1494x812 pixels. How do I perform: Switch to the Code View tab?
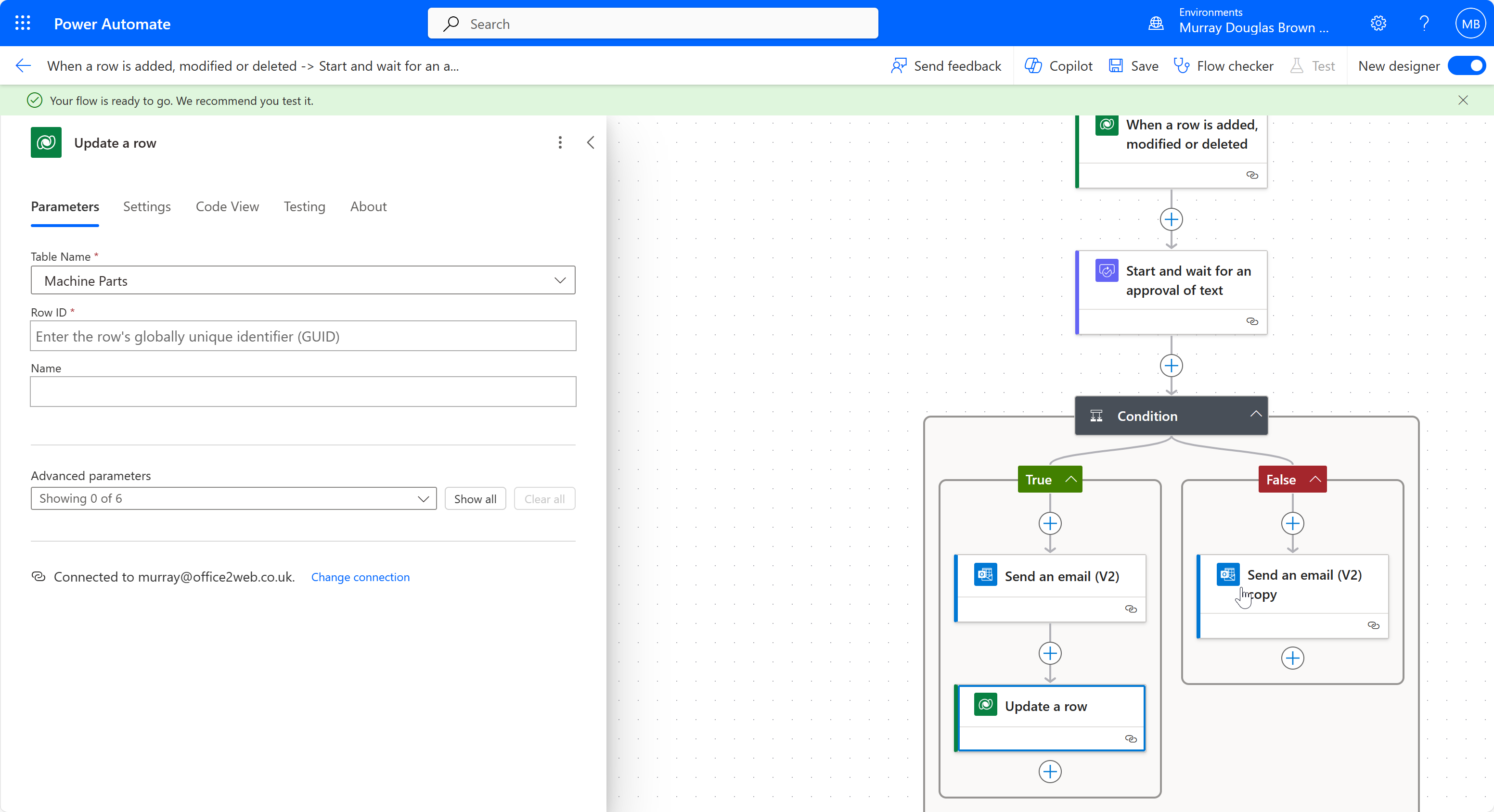coord(227,206)
